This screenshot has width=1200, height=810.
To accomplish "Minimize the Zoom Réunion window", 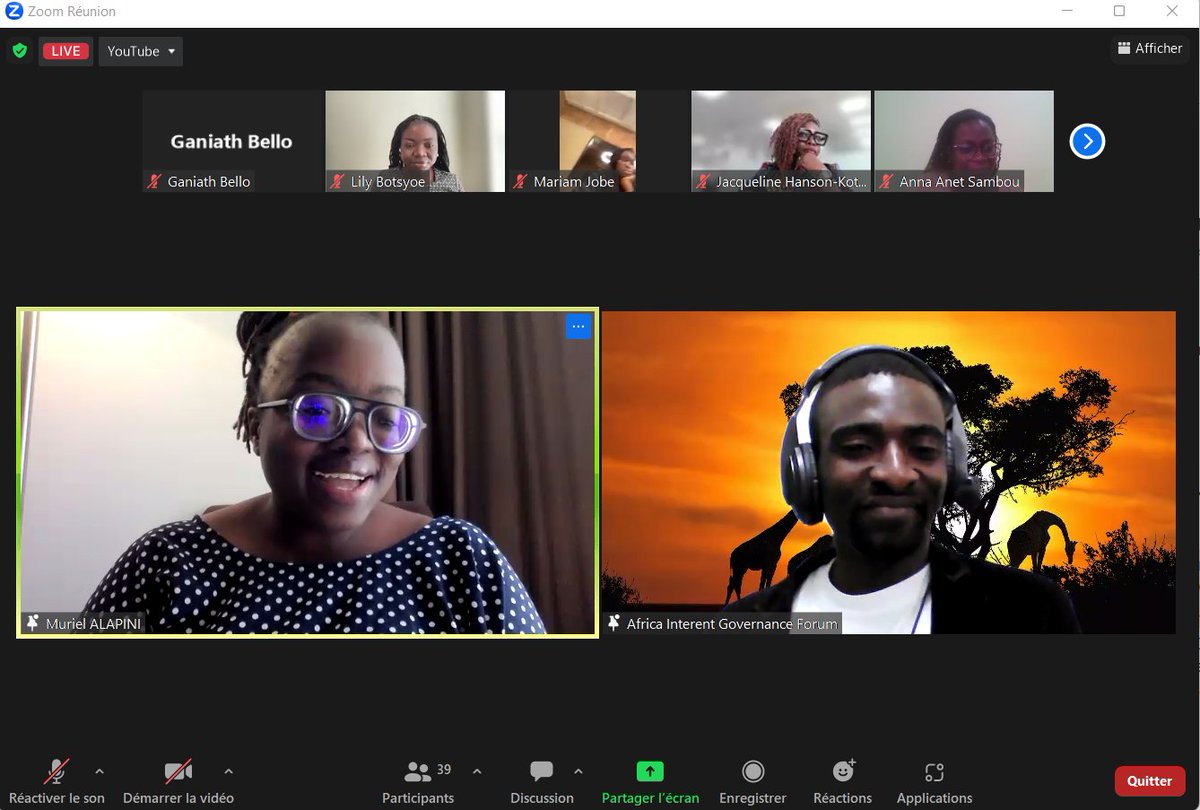I will (1069, 11).
